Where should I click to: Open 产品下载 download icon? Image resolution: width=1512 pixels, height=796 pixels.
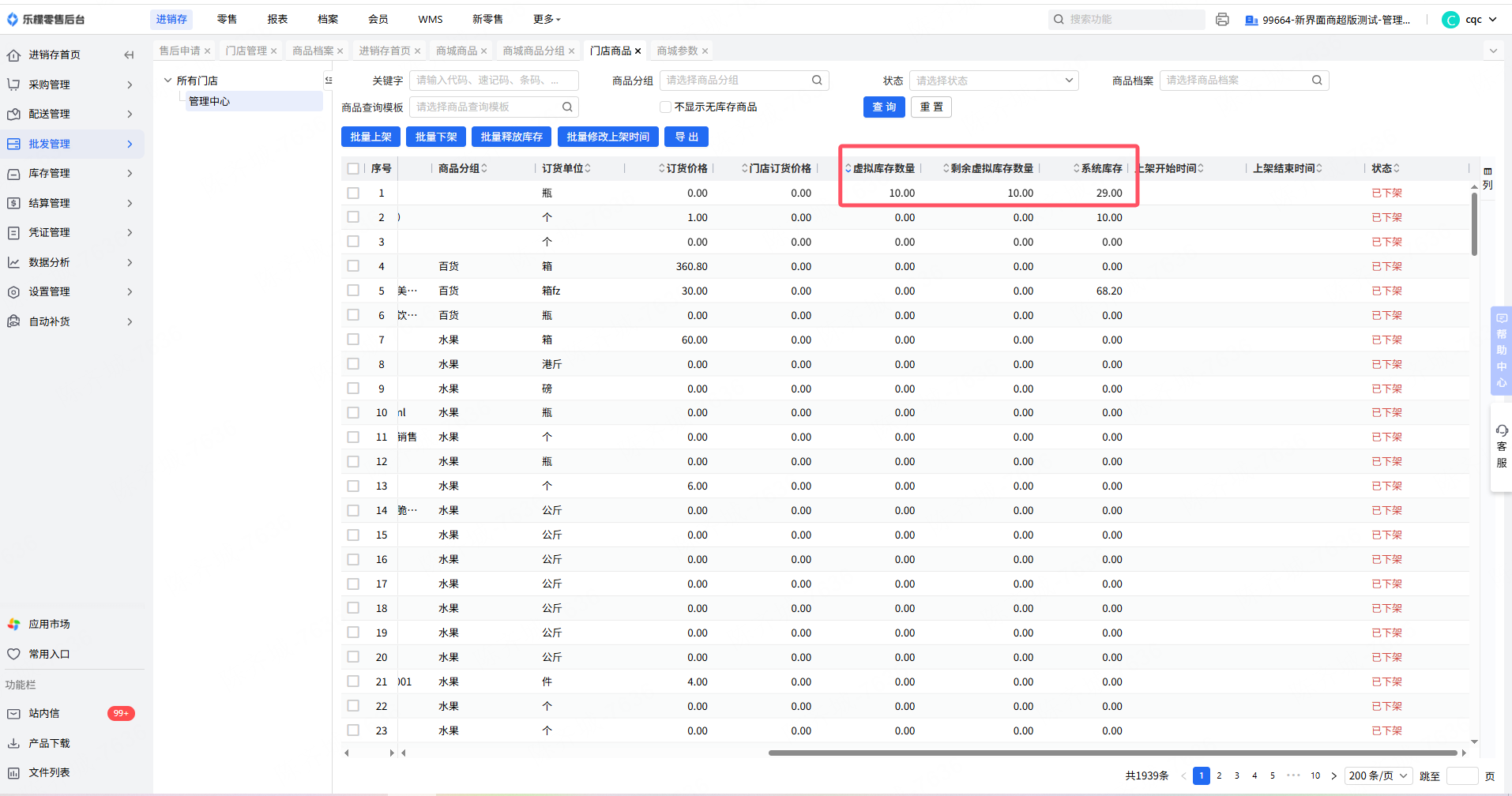pos(13,743)
